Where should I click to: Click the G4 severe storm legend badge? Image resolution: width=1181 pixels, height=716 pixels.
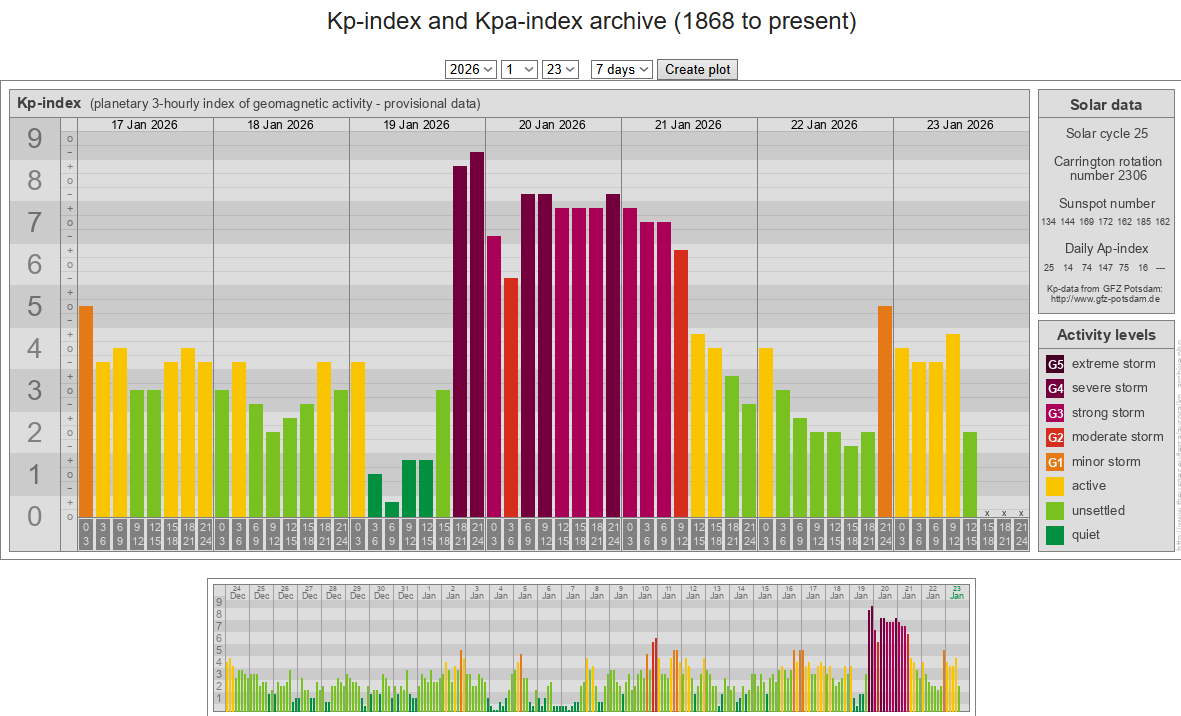pos(1055,388)
